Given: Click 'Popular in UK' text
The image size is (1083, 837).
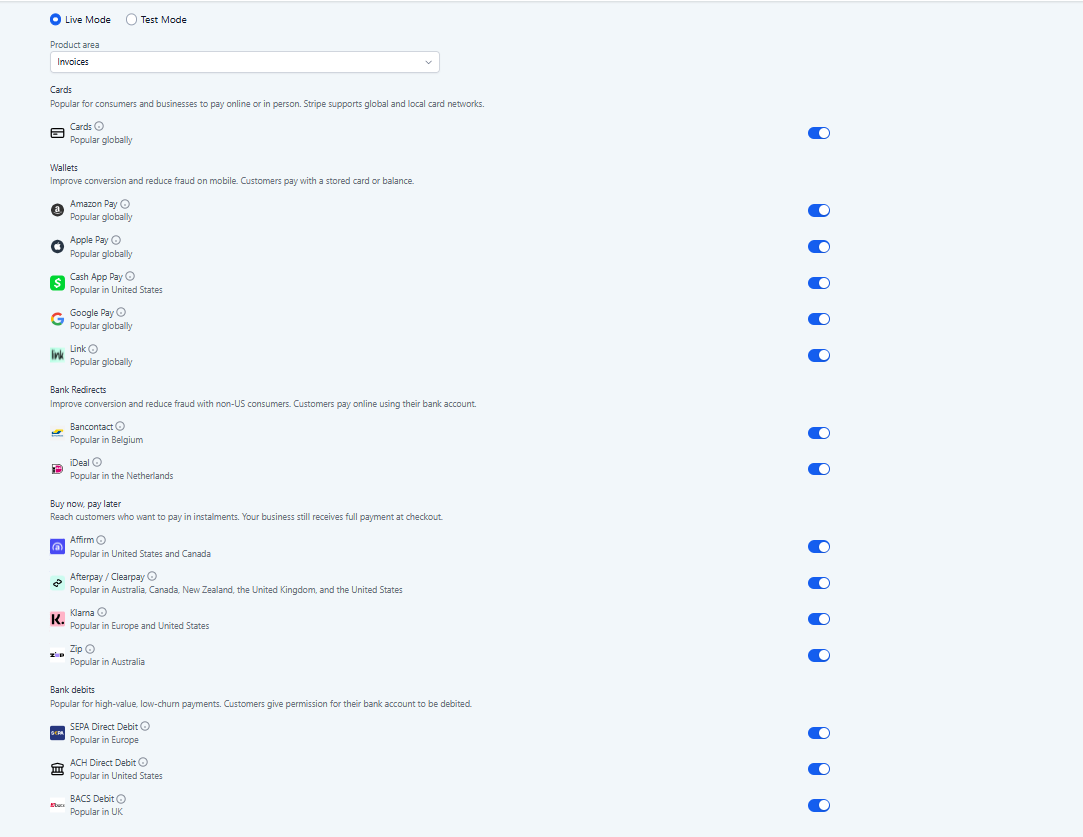Looking at the screenshot, I should 96,812.
